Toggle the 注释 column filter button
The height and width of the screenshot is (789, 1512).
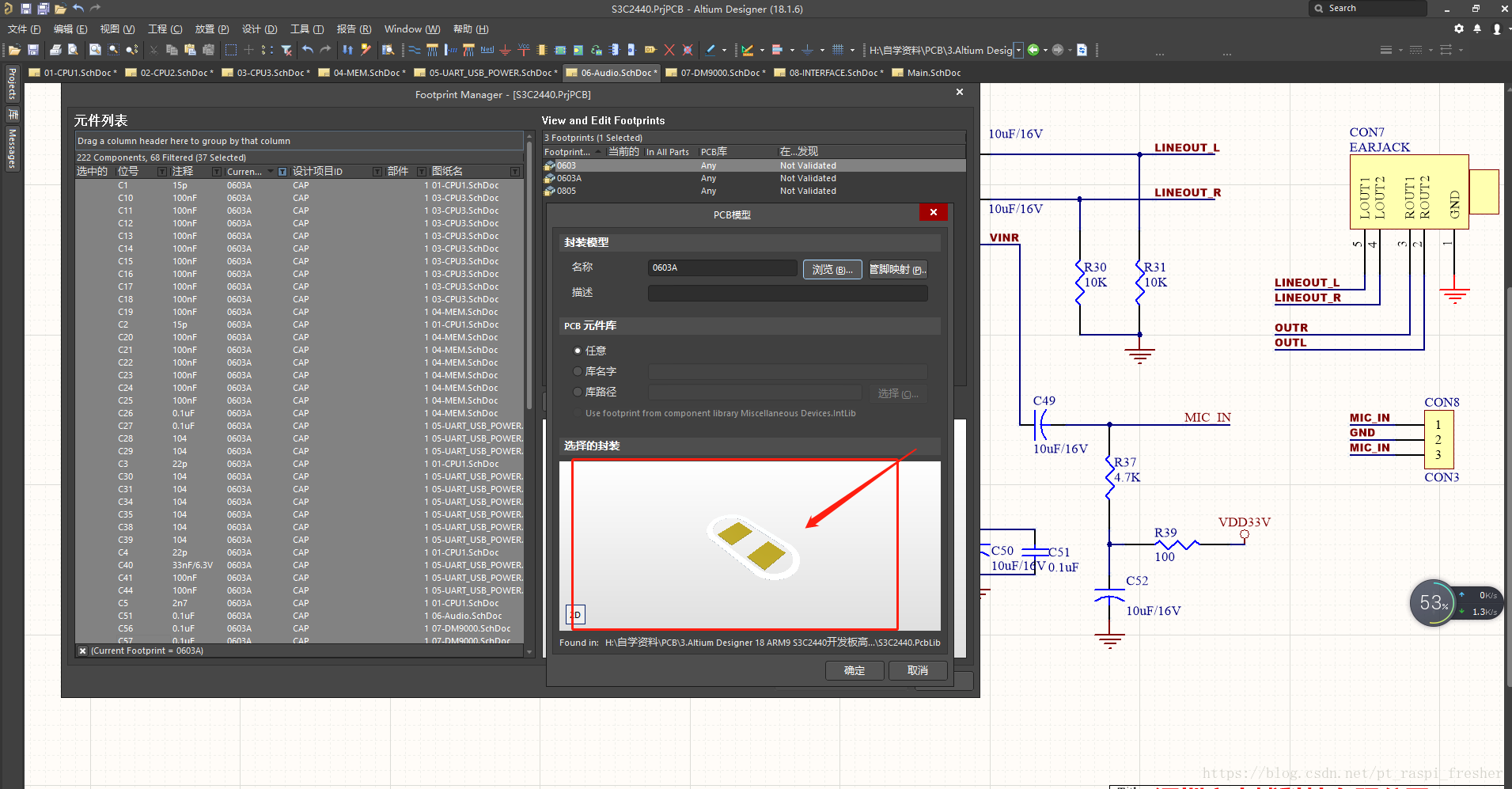pos(217,172)
